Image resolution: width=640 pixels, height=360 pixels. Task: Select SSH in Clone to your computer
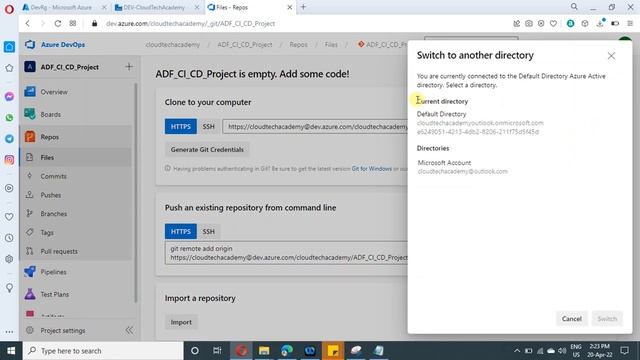click(x=208, y=127)
